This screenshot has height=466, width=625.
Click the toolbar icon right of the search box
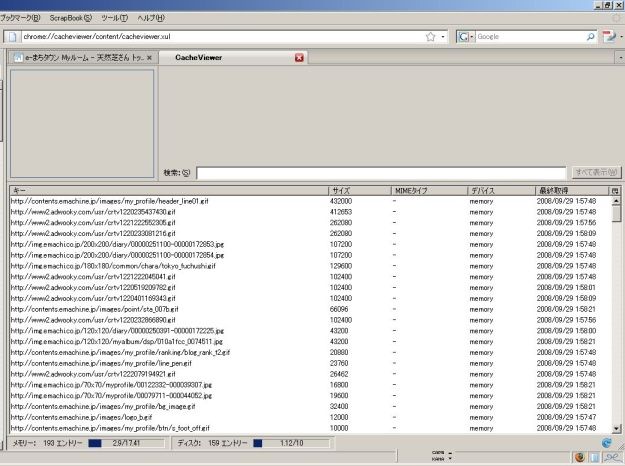coord(608,36)
